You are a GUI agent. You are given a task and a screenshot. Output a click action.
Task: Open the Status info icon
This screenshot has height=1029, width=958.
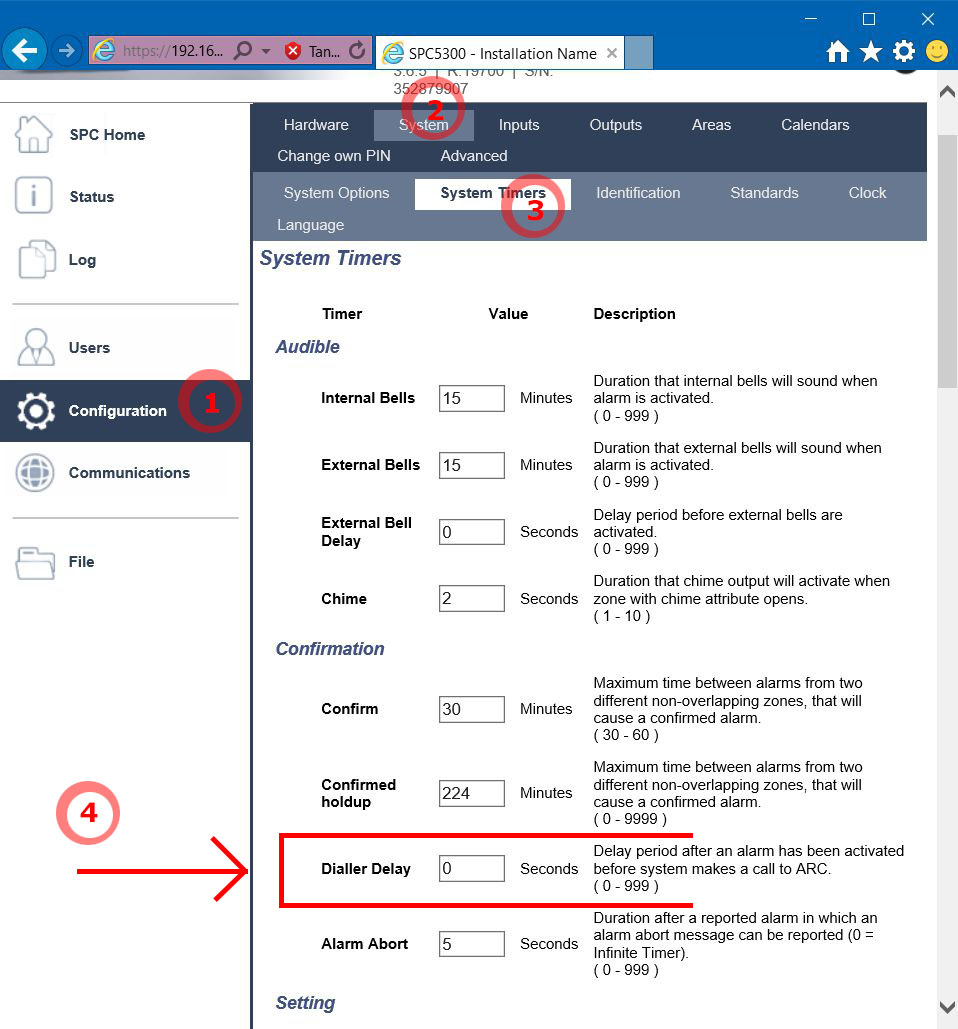pyautogui.click(x=34, y=197)
